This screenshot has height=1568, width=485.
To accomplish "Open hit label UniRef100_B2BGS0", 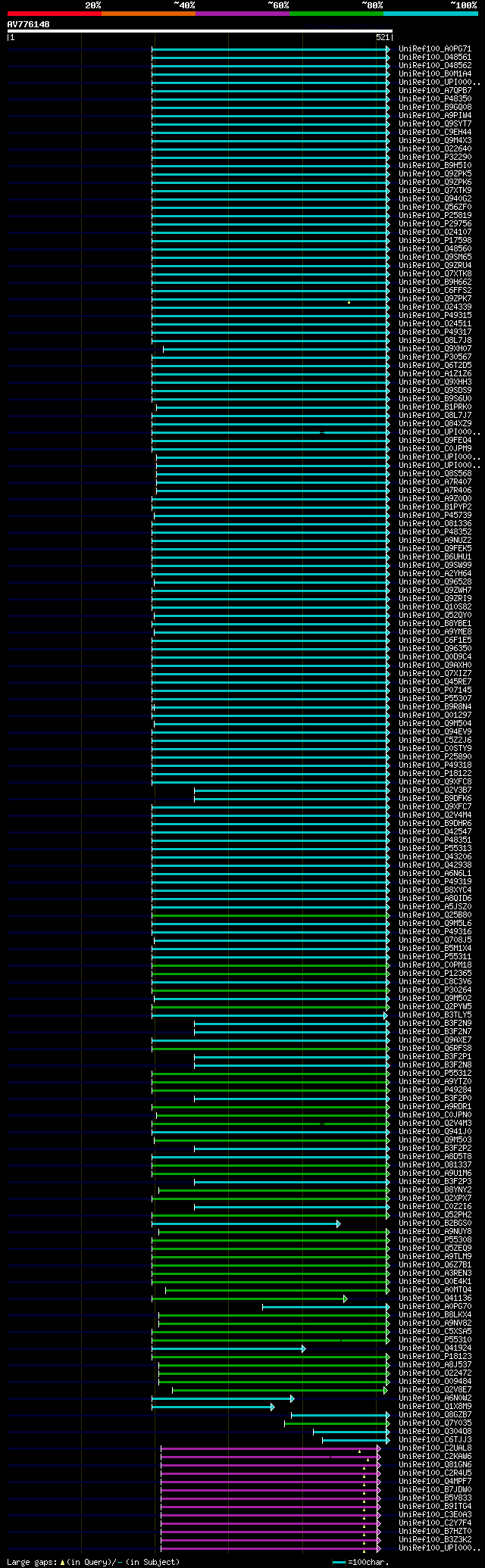I will pos(435,1223).
